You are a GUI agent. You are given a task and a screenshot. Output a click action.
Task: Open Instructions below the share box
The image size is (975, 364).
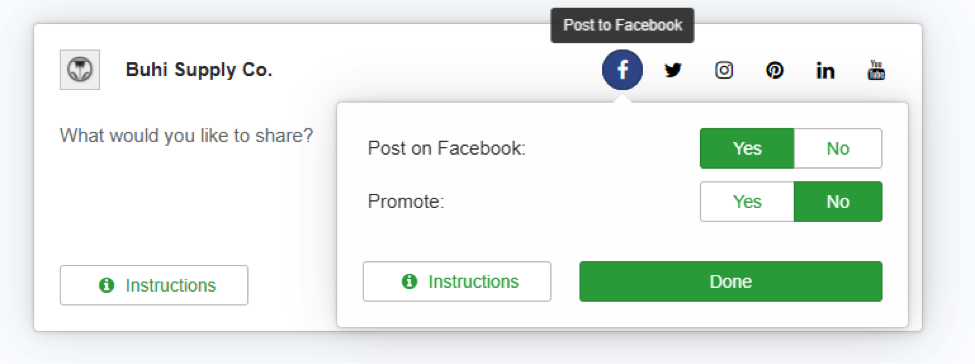pos(154,285)
